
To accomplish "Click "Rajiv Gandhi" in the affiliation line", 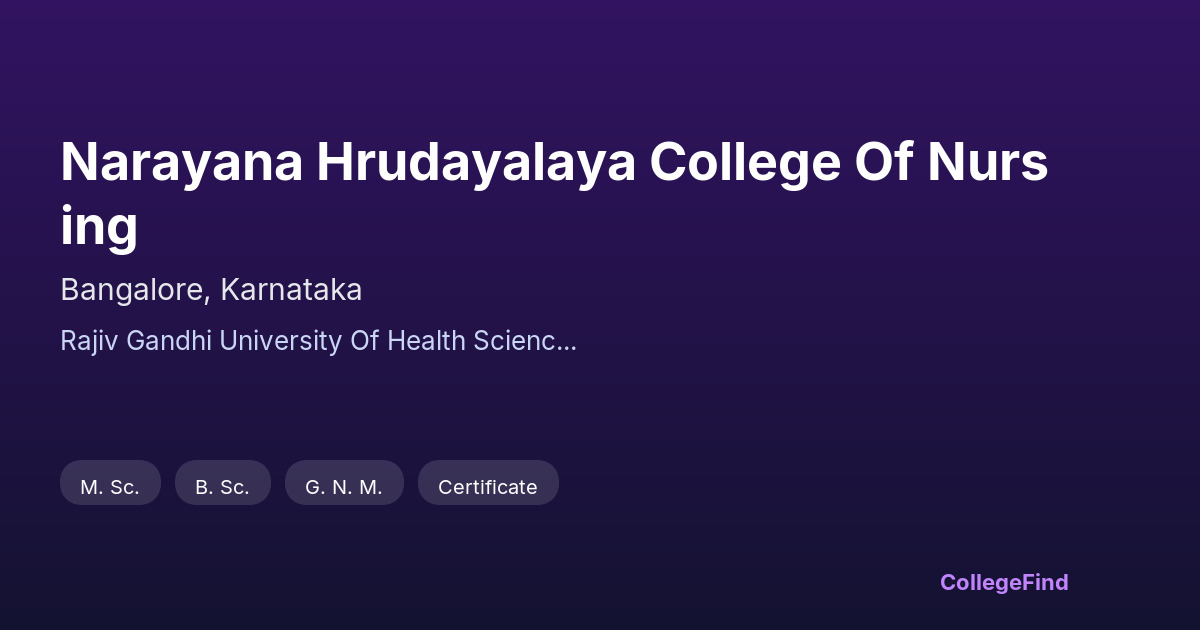I will 136,341.
